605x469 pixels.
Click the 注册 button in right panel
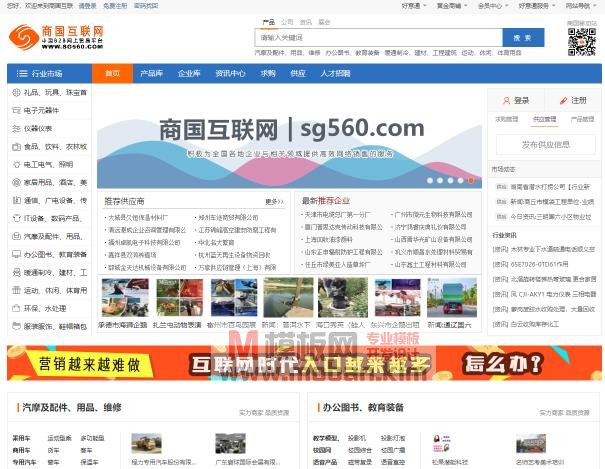tap(573, 100)
